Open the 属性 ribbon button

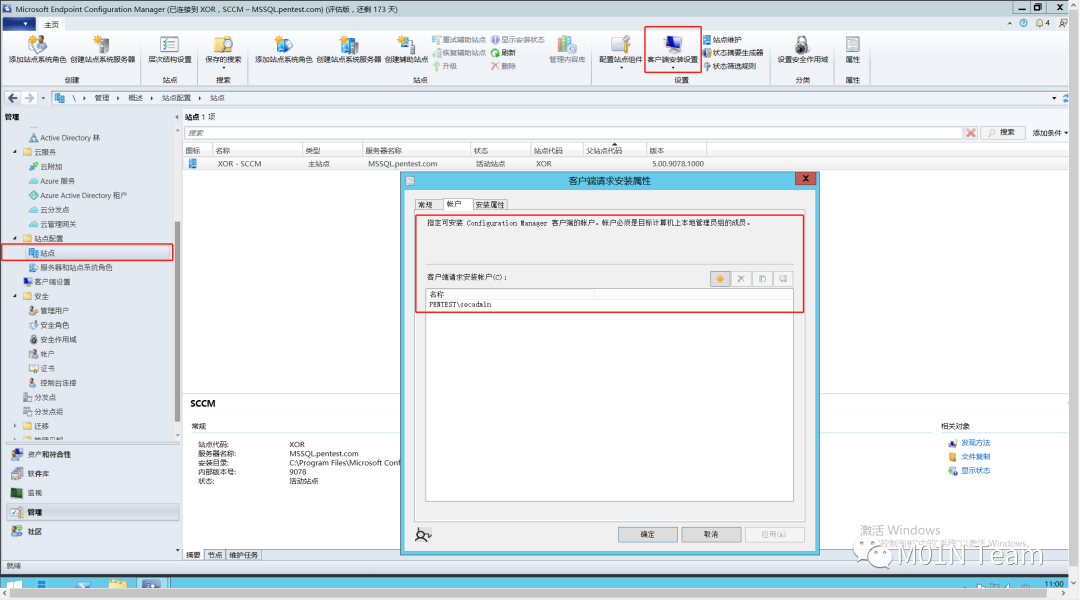point(853,49)
